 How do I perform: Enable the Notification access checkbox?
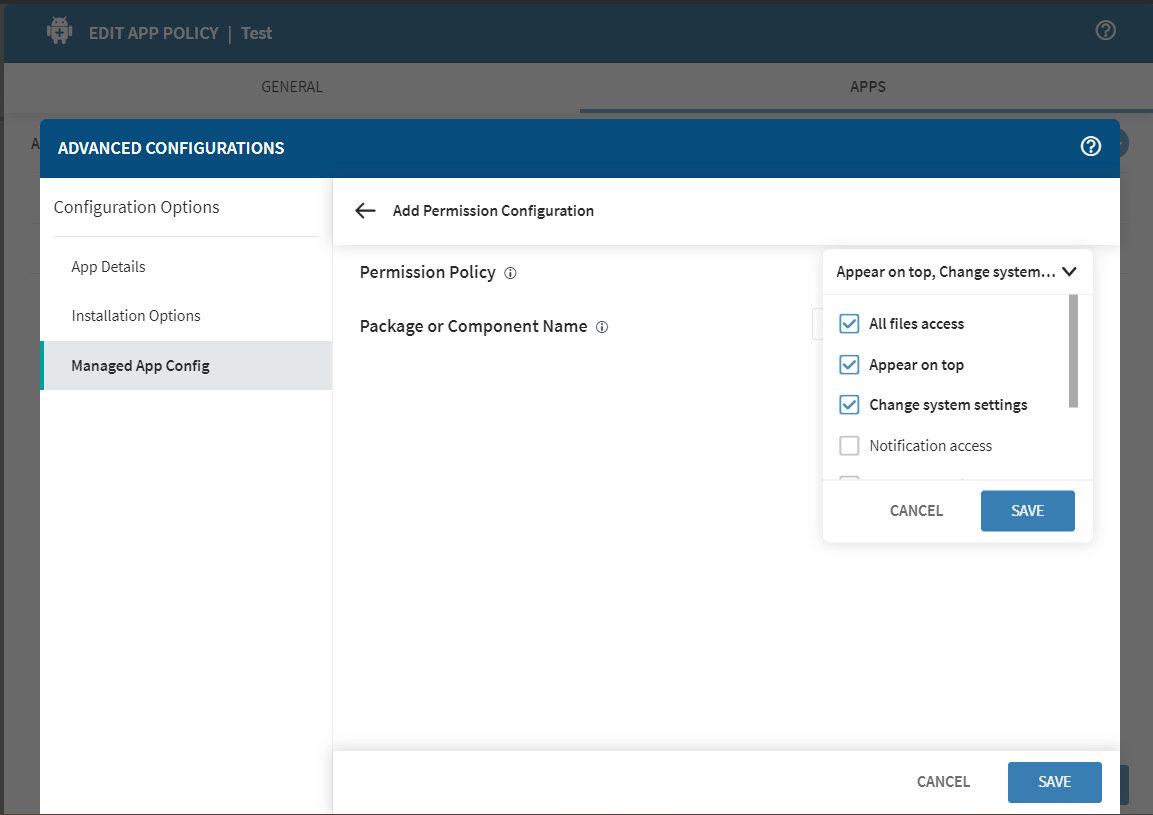(x=849, y=446)
